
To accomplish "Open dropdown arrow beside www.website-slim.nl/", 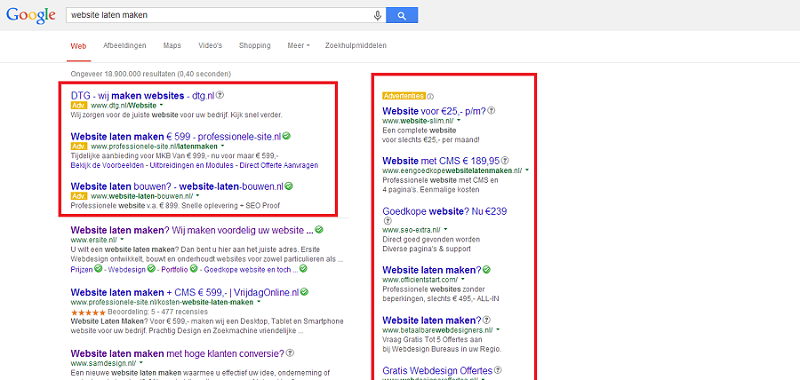I will 459,120.
